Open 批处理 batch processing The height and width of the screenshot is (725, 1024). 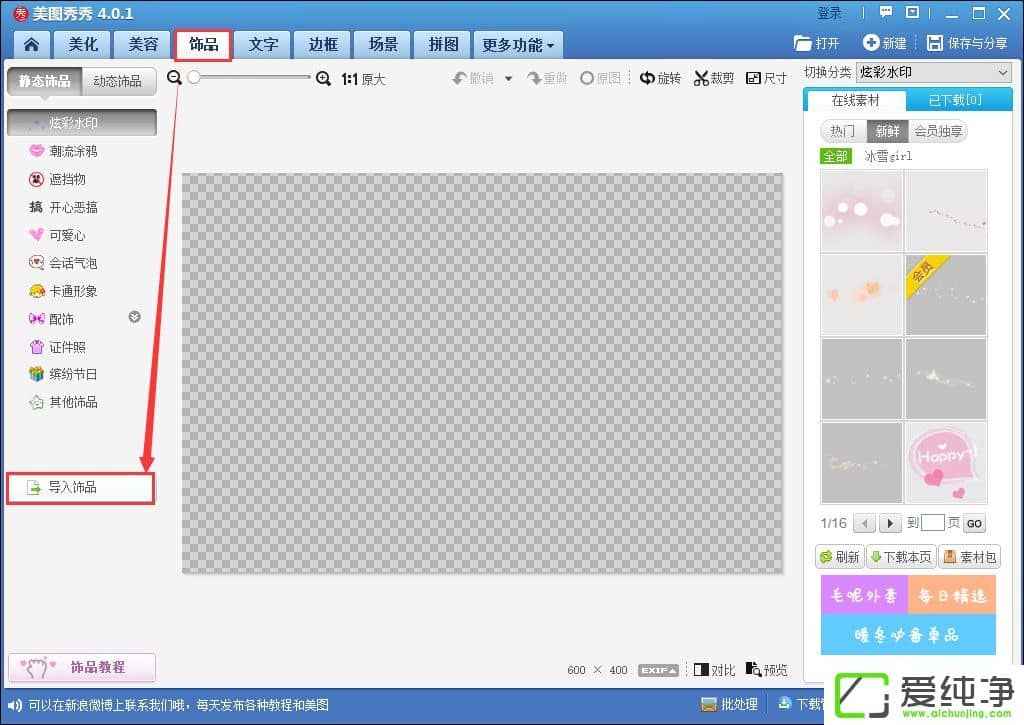pos(730,704)
